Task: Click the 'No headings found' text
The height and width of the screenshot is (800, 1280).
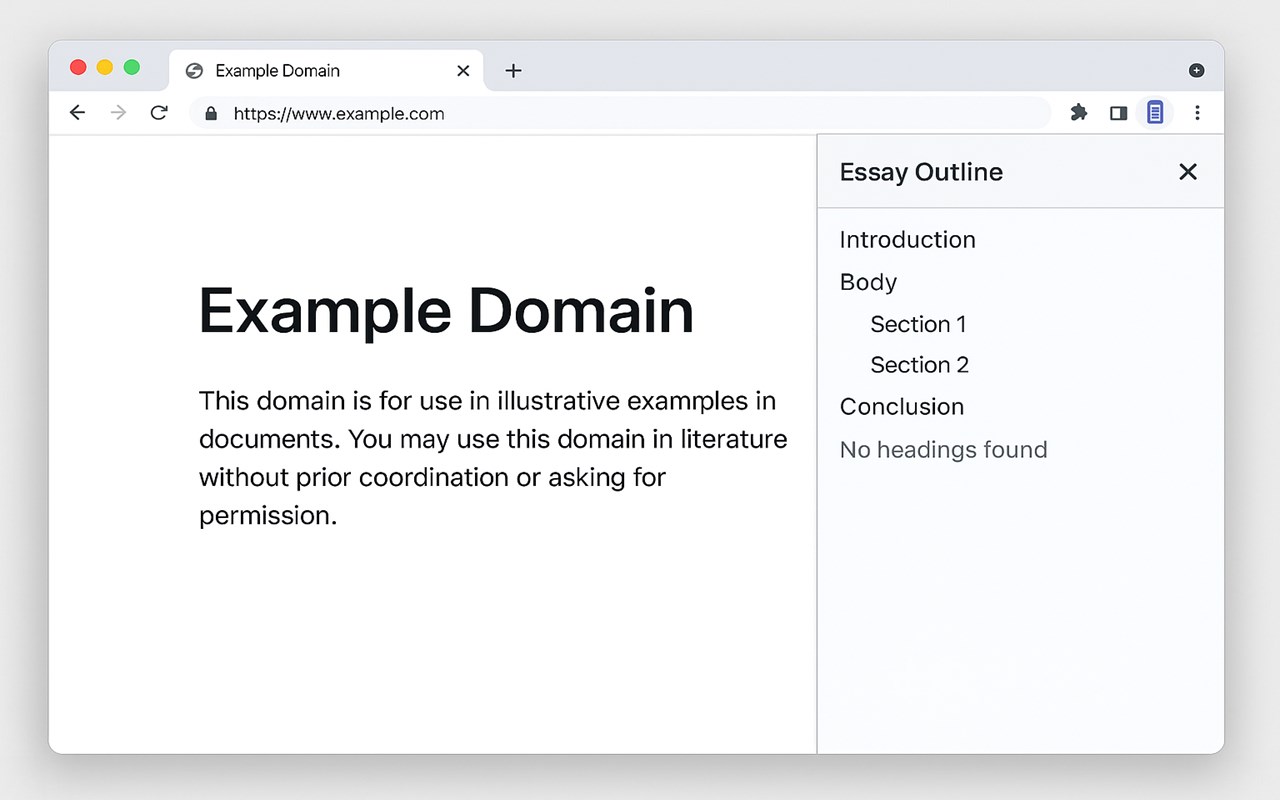Action: pos(943,450)
